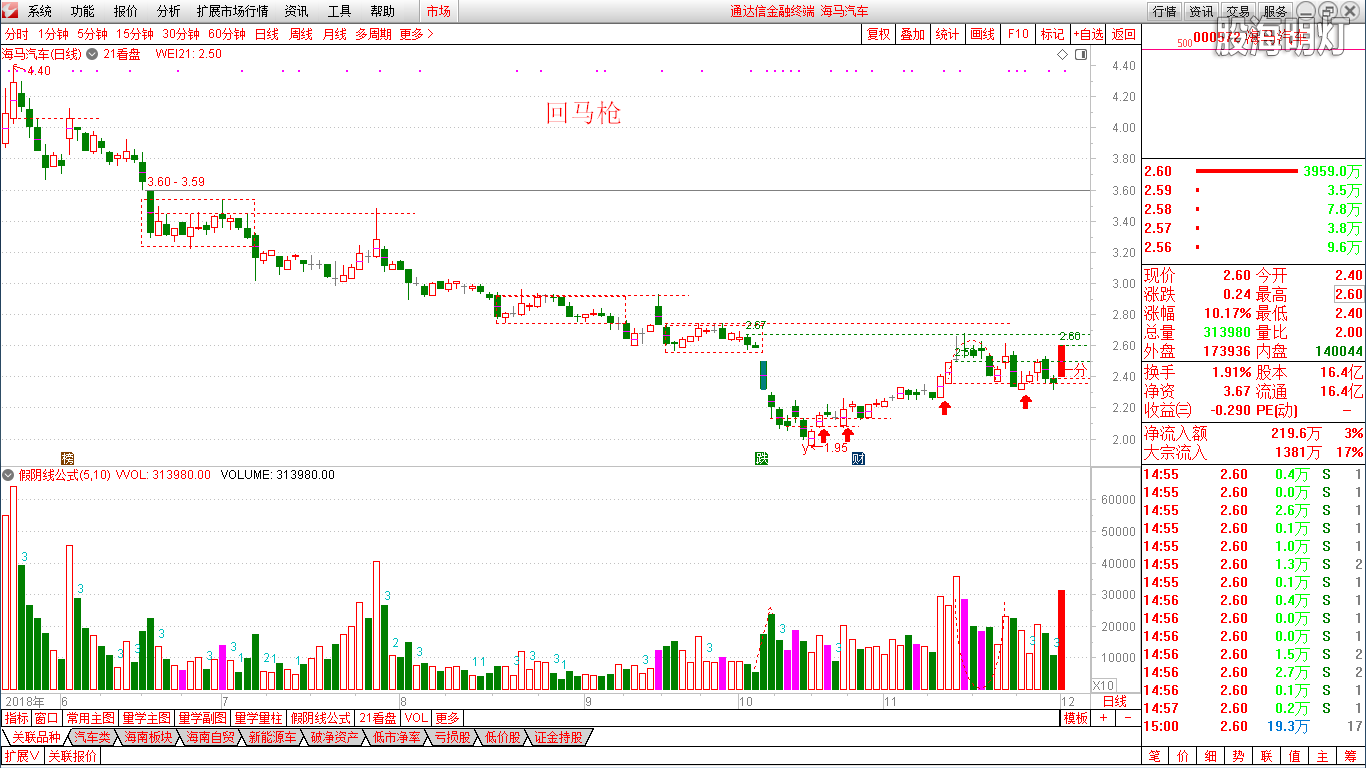Image resolution: width=1366 pixels, height=768 pixels.
Task: Click the 财 marker below the candlesticks
Action: point(858,458)
